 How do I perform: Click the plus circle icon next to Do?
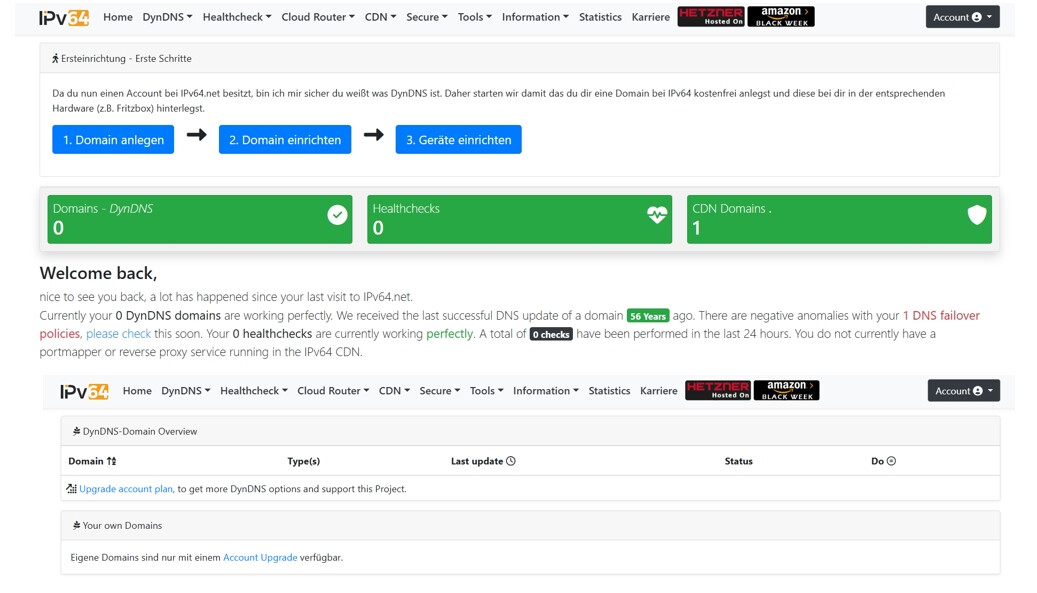click(x=891, y=461)
